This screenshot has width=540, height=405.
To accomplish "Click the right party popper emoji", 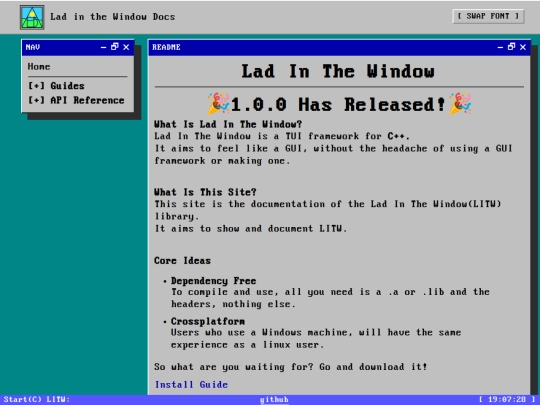I will pyautogui.click(x=460, y=103).
